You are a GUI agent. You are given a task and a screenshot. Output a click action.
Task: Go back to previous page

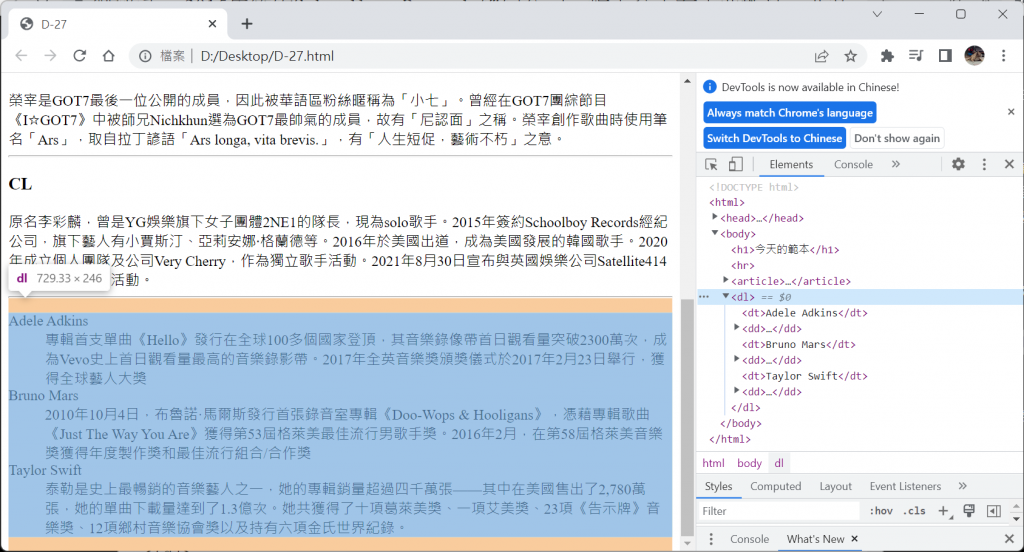pos(21,56)
